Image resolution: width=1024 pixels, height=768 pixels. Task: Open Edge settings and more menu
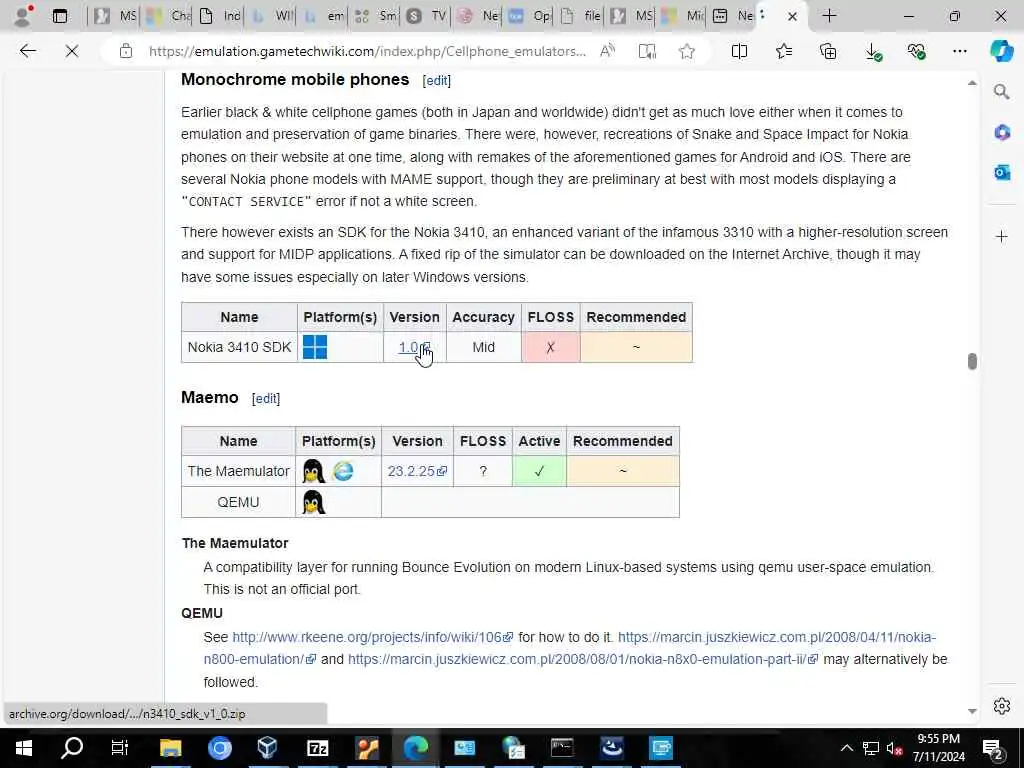(x=959, y=51)
